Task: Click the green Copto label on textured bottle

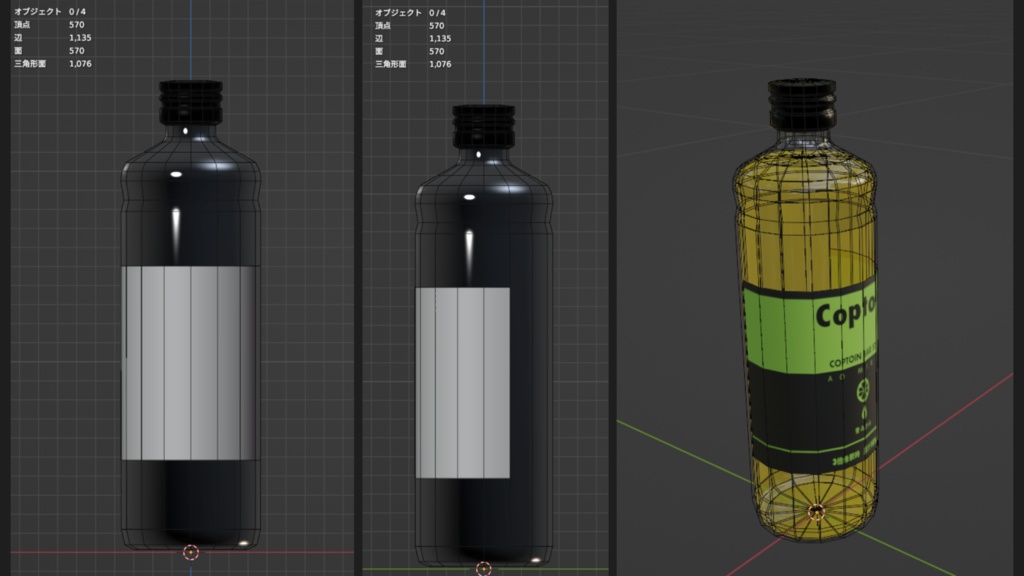Action: (811, 327)
